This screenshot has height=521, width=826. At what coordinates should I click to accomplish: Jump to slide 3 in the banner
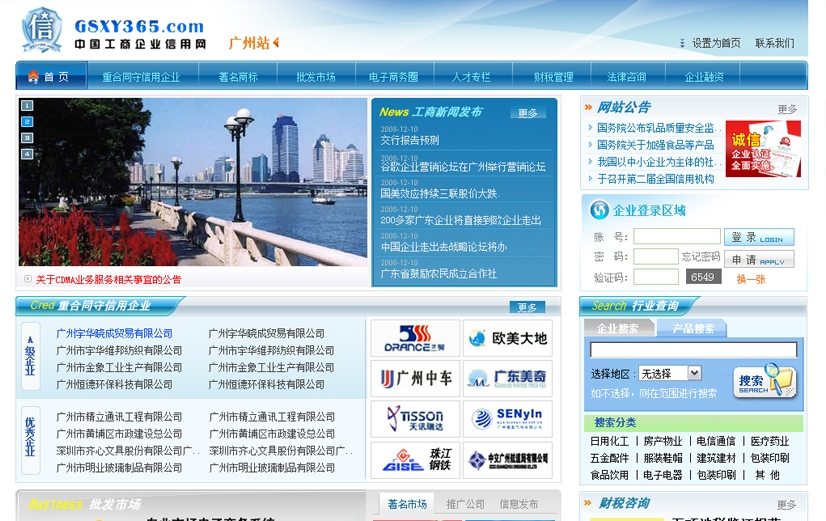pos(27,138)
